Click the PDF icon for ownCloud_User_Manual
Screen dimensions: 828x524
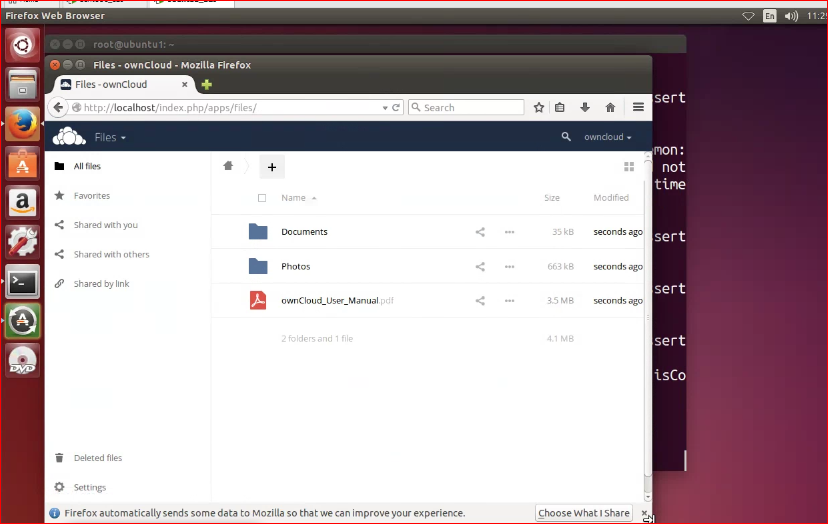(x=258, y=301)
